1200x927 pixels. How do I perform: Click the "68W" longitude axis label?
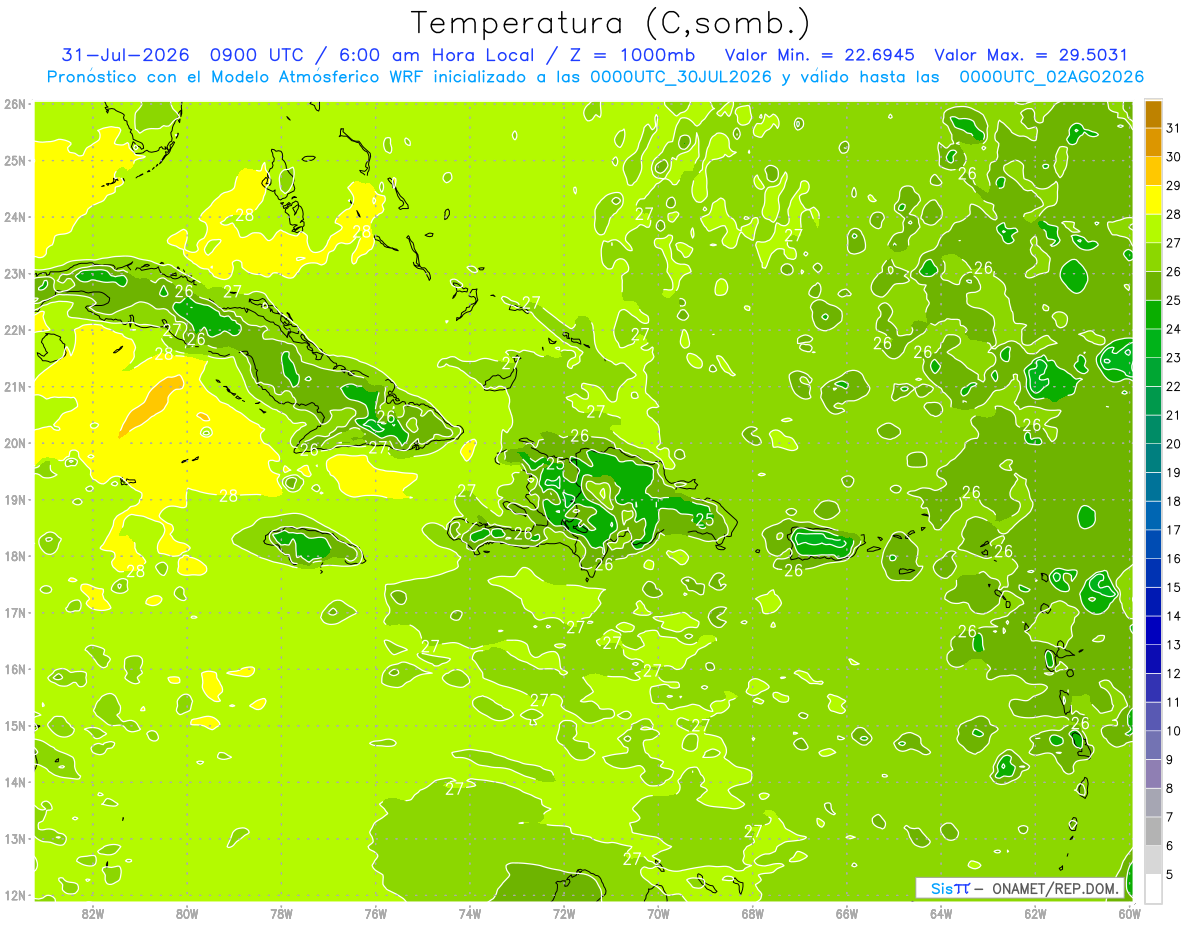[x=753, y=913]
